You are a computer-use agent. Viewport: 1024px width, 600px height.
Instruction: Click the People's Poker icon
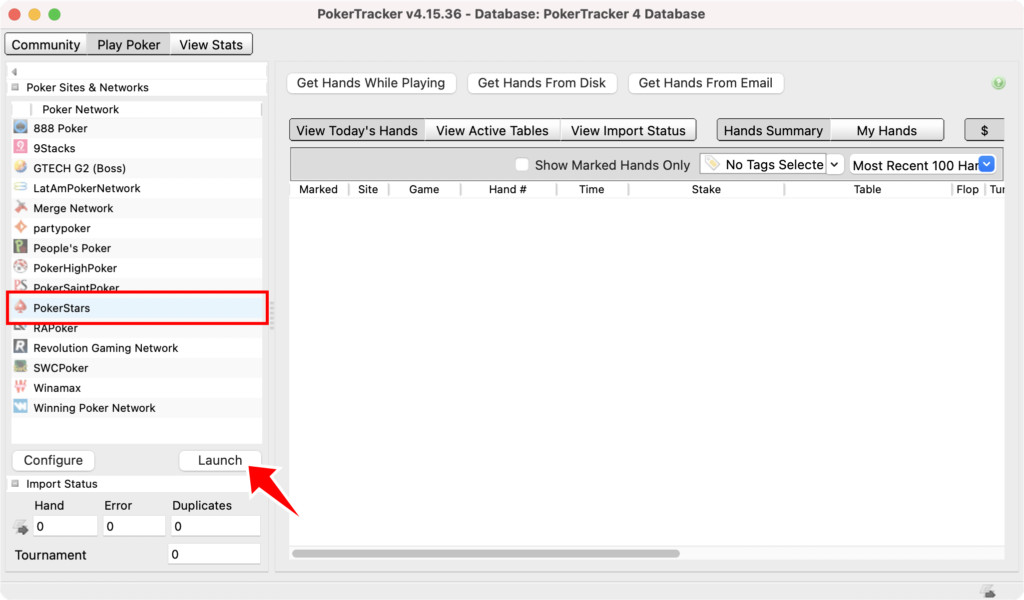pyautogui.click(x=20, y=247)
